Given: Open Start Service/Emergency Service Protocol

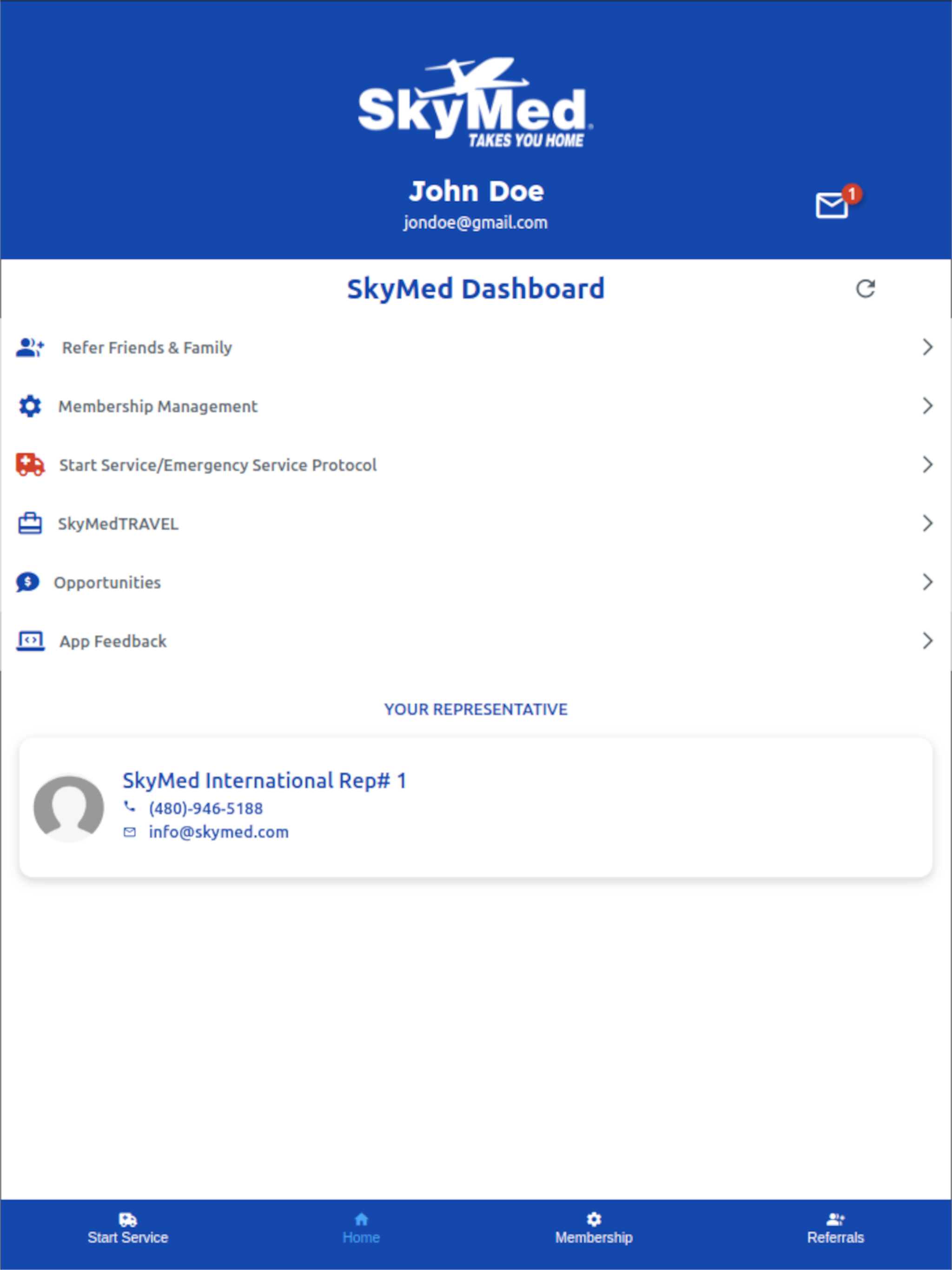Looking at the screenshot, I should tap(218, 465).
